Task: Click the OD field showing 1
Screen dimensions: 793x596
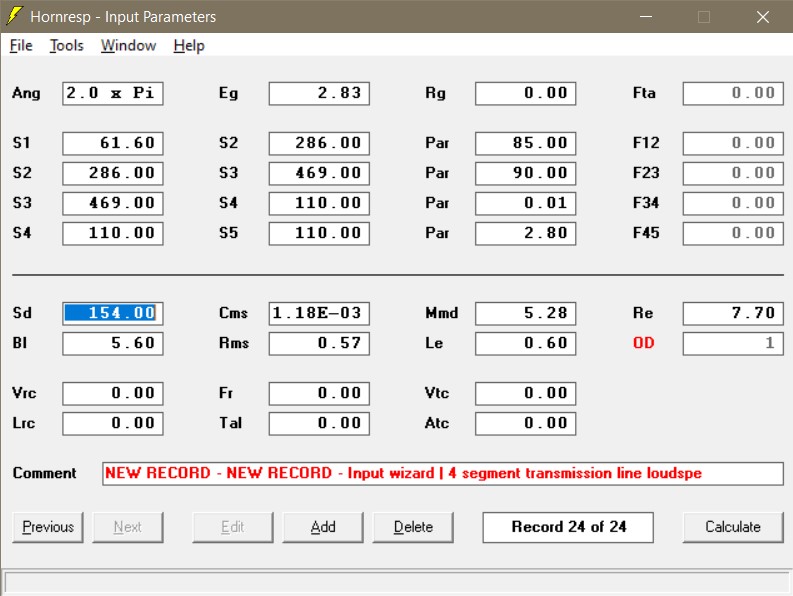Action: (733, 344)
